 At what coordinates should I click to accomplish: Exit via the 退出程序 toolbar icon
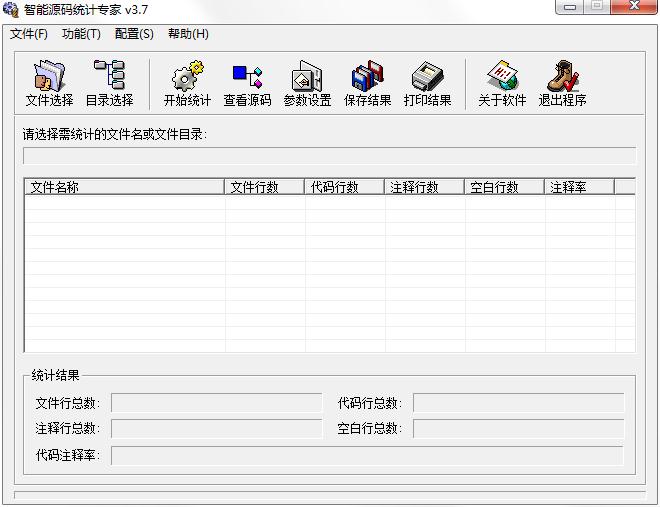562,83
